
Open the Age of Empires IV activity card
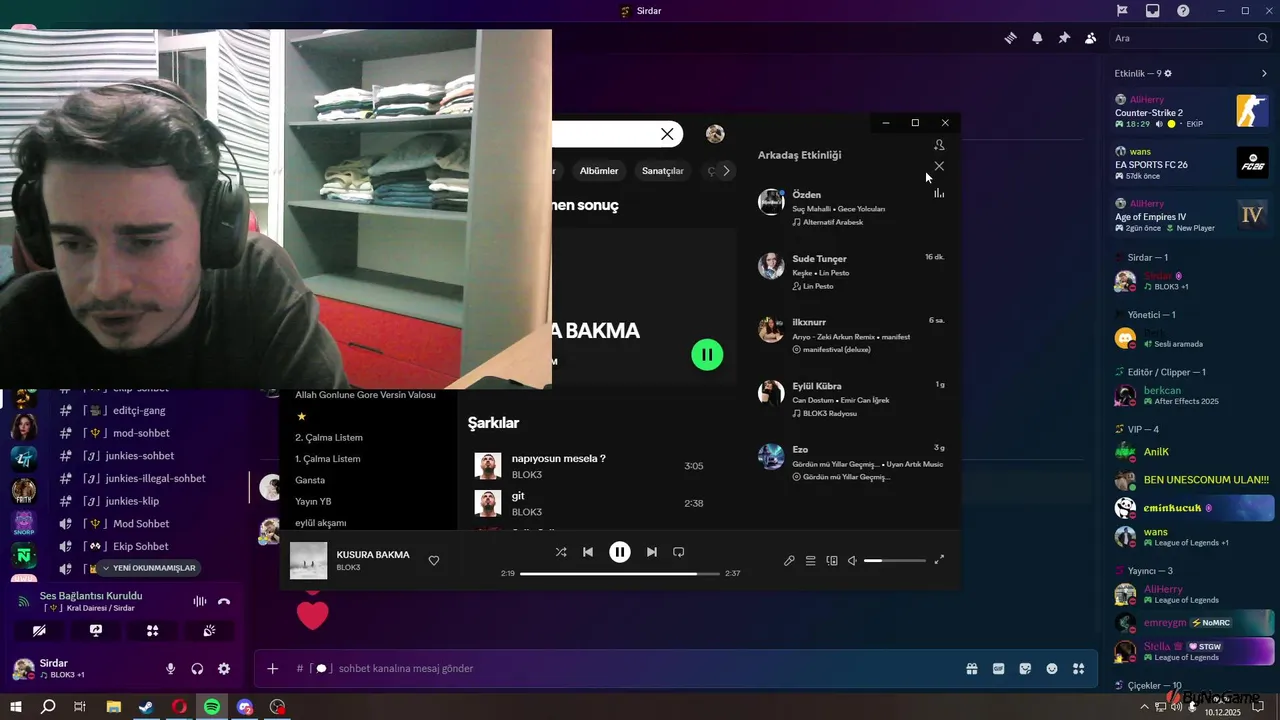(x=1194, y=215)
